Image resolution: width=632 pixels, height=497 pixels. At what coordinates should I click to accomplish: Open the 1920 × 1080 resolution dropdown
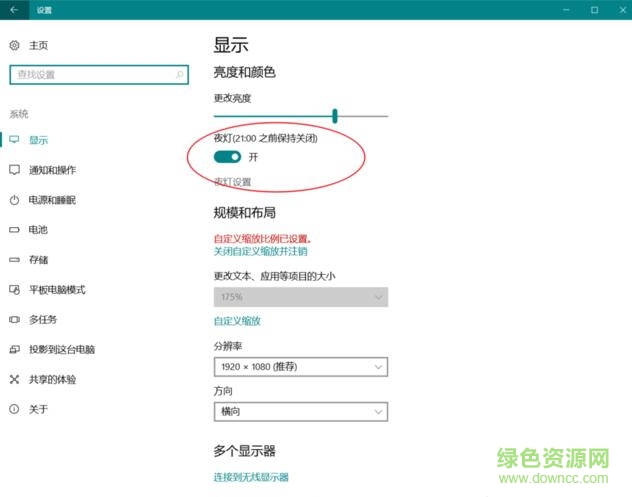pos(301,367)
